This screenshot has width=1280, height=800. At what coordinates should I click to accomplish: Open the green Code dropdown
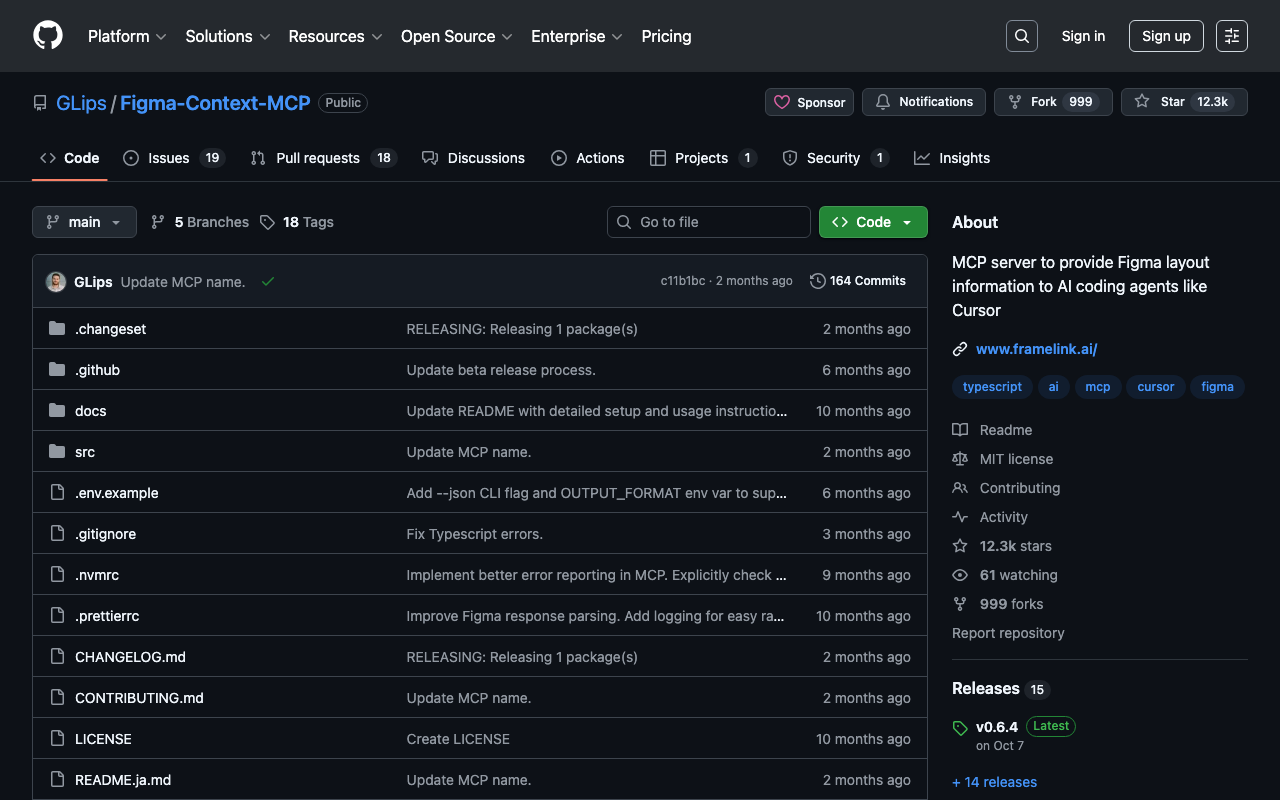tap(872, 222)
